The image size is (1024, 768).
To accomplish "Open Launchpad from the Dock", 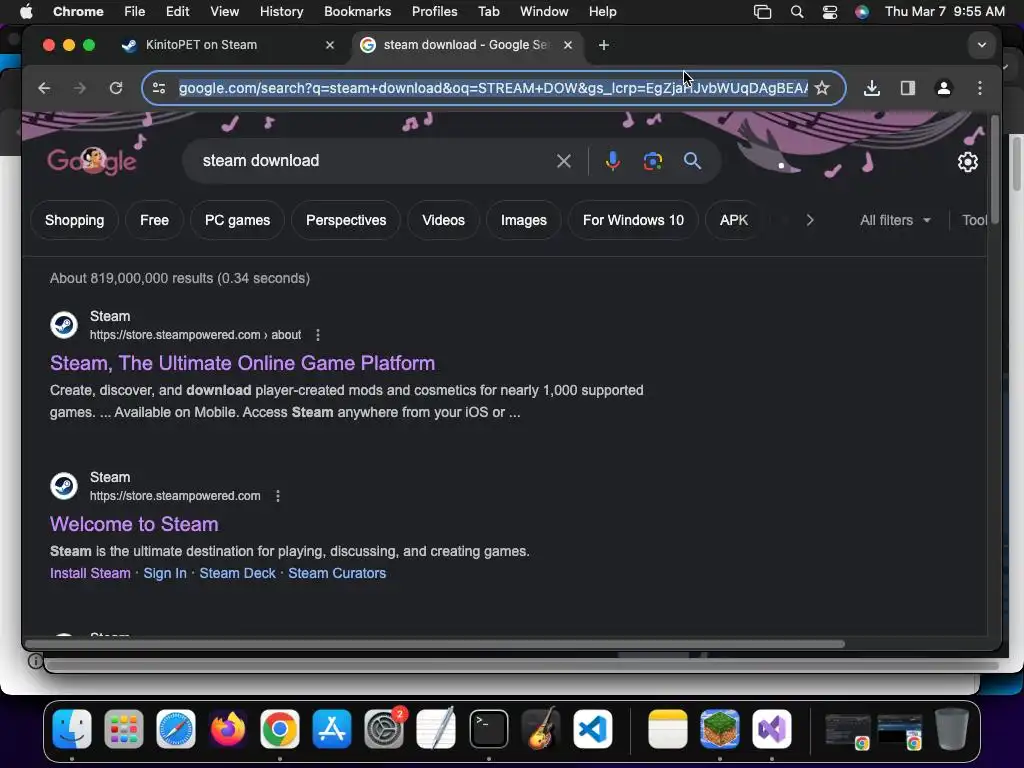I will point(123,728).
